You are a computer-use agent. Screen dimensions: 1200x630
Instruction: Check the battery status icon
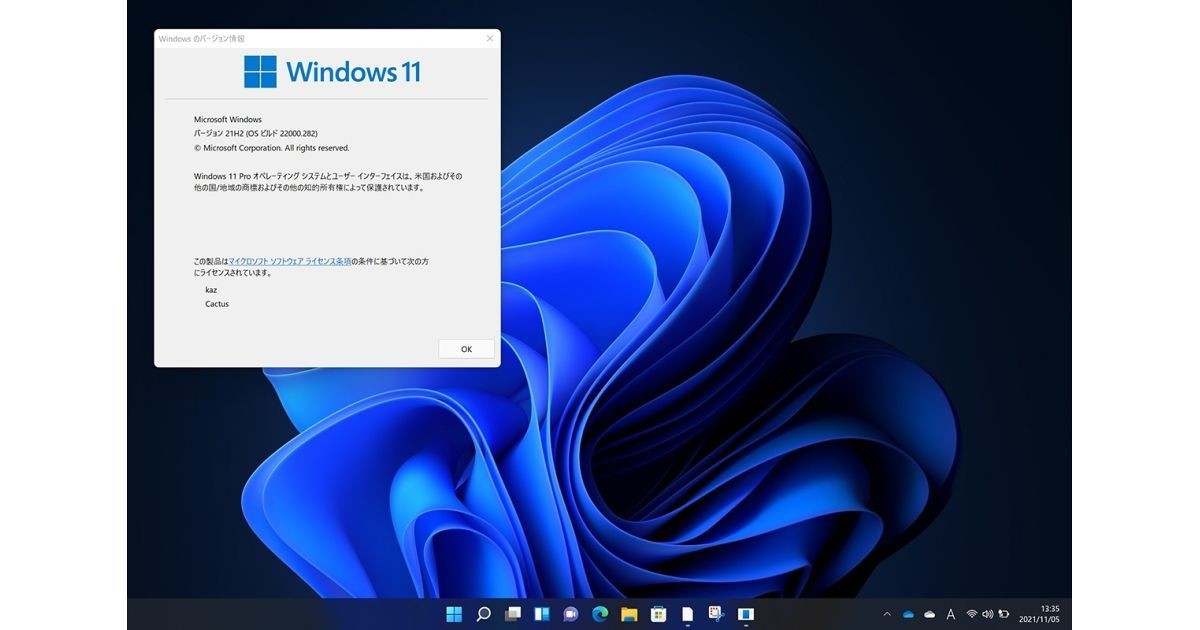click(x=1004, y=614)
